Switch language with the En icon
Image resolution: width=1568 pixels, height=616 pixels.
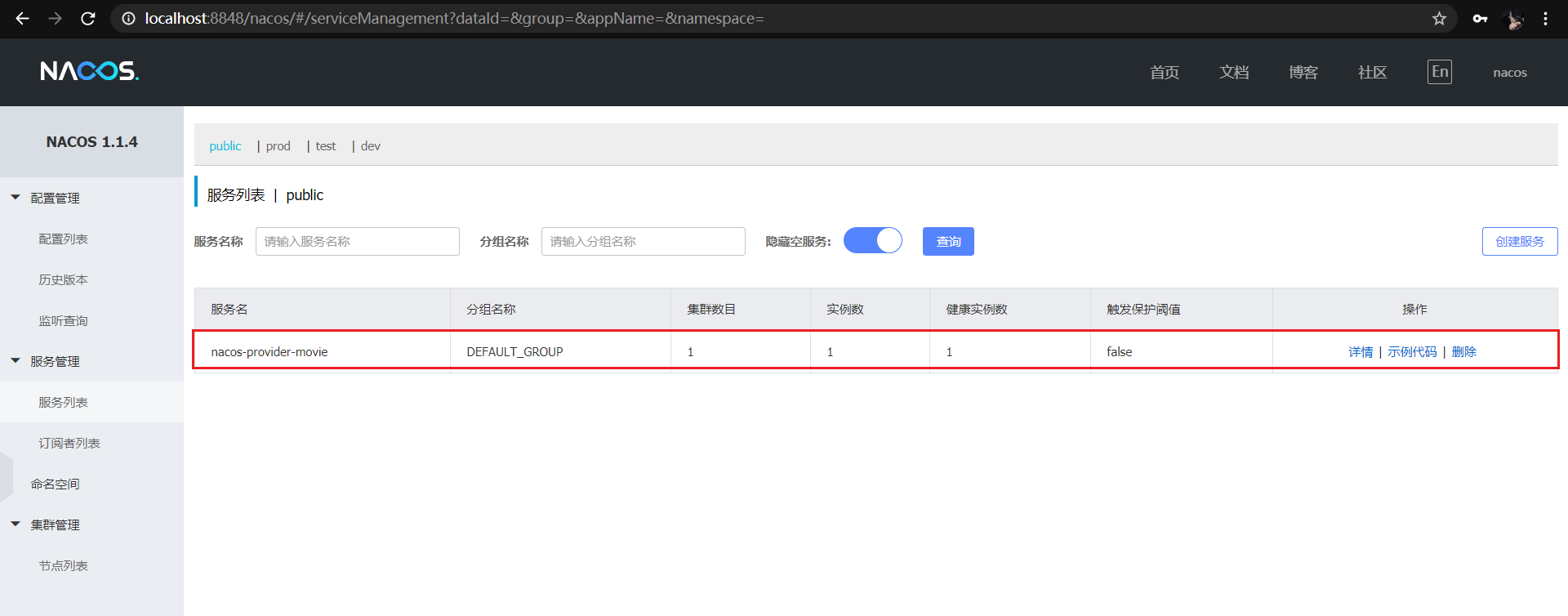1440,72
